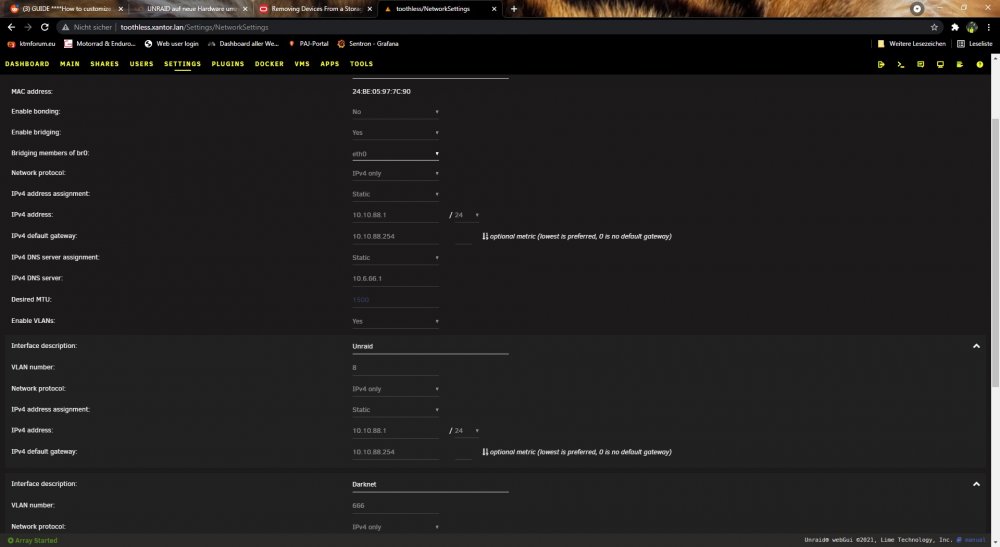Click the Nicht sicher warning icon

tap(65, 27)
